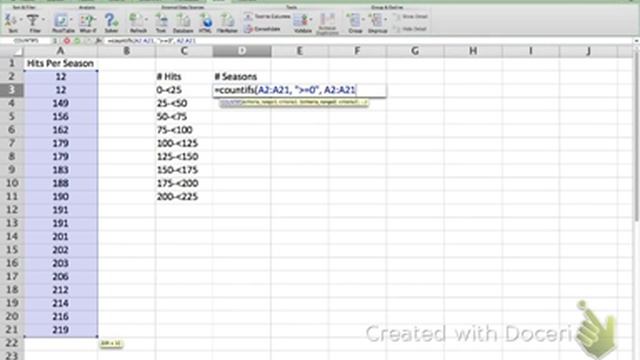Click the Filter funnel icon
640x360 pixels.
pos(32,20)
